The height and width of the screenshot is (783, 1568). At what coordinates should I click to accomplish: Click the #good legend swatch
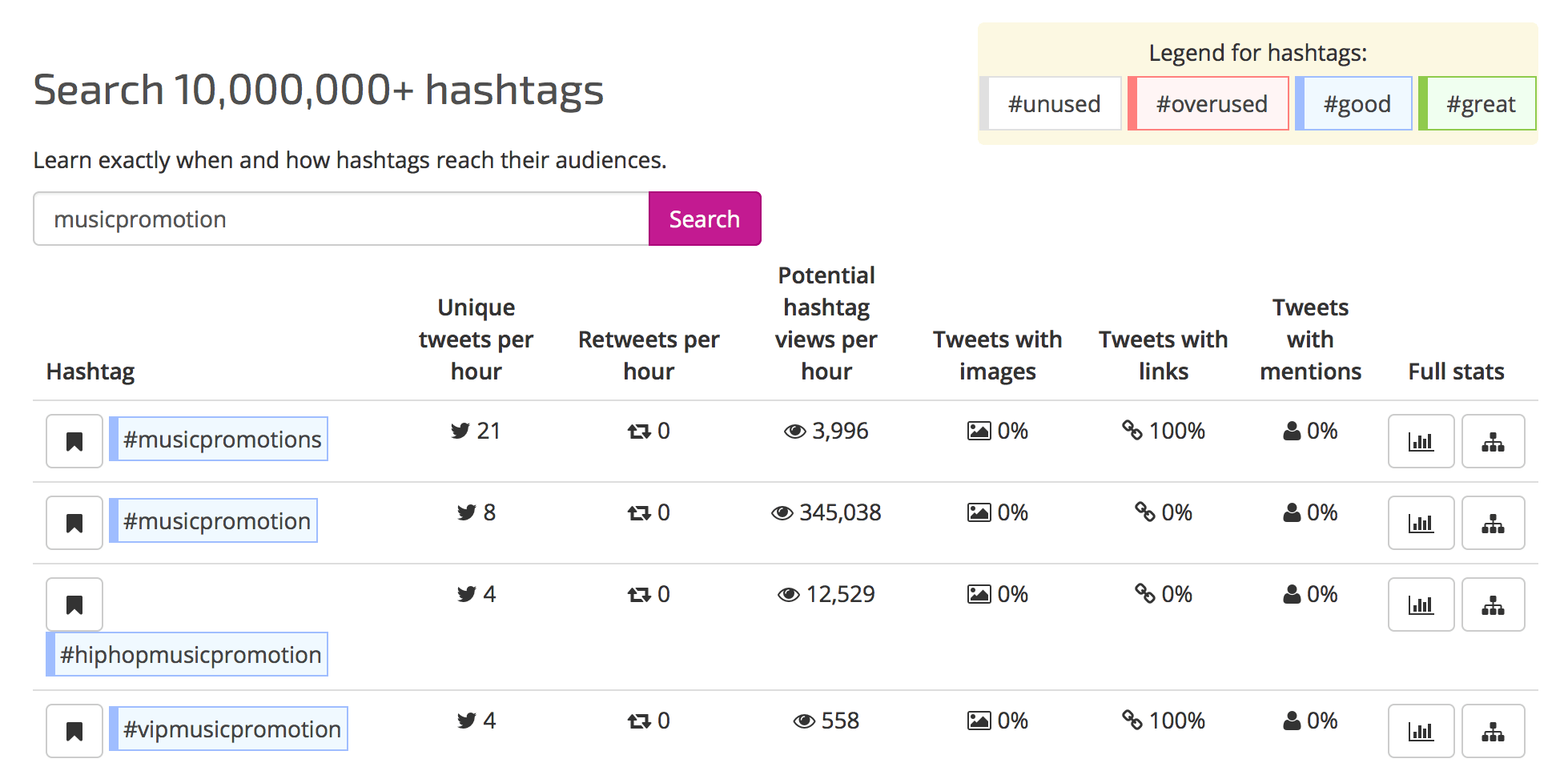click(1356, 104)
